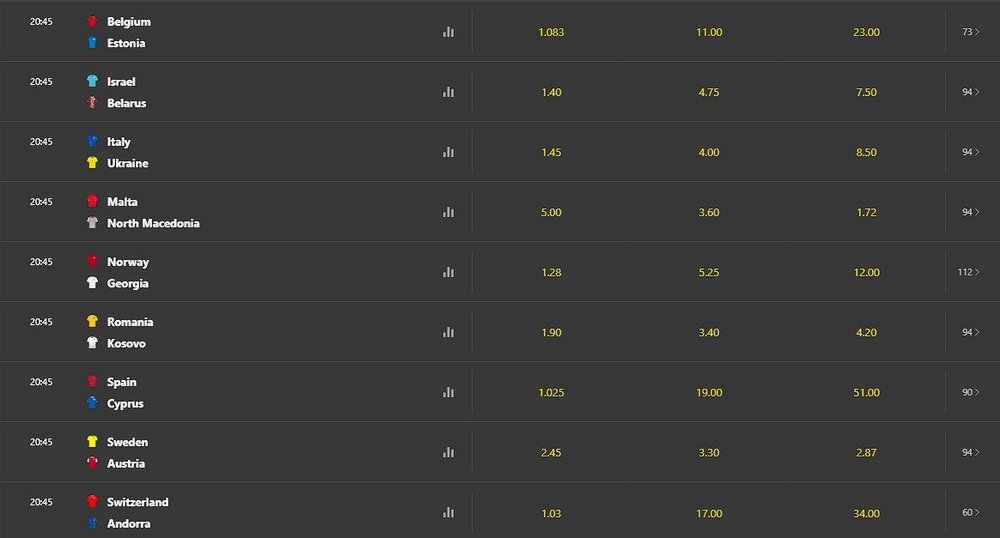The width and height of the screenshot is (1000, 538).
Task: Choose Austria win odds 2.87
Action: [867, 452]
